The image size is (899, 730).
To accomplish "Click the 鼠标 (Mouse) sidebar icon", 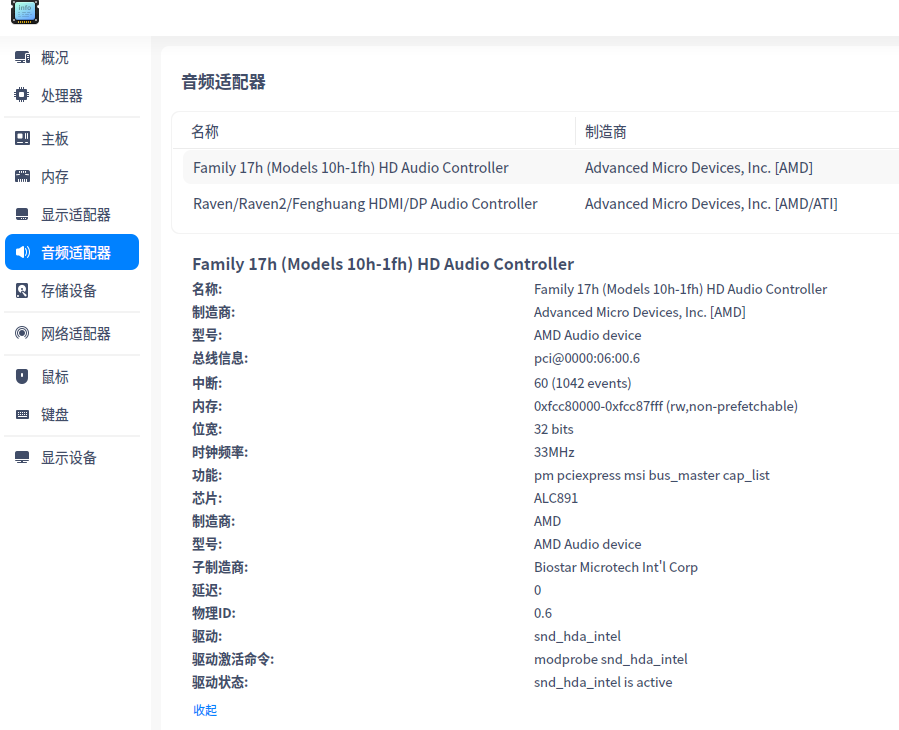I will coord(22,376).
